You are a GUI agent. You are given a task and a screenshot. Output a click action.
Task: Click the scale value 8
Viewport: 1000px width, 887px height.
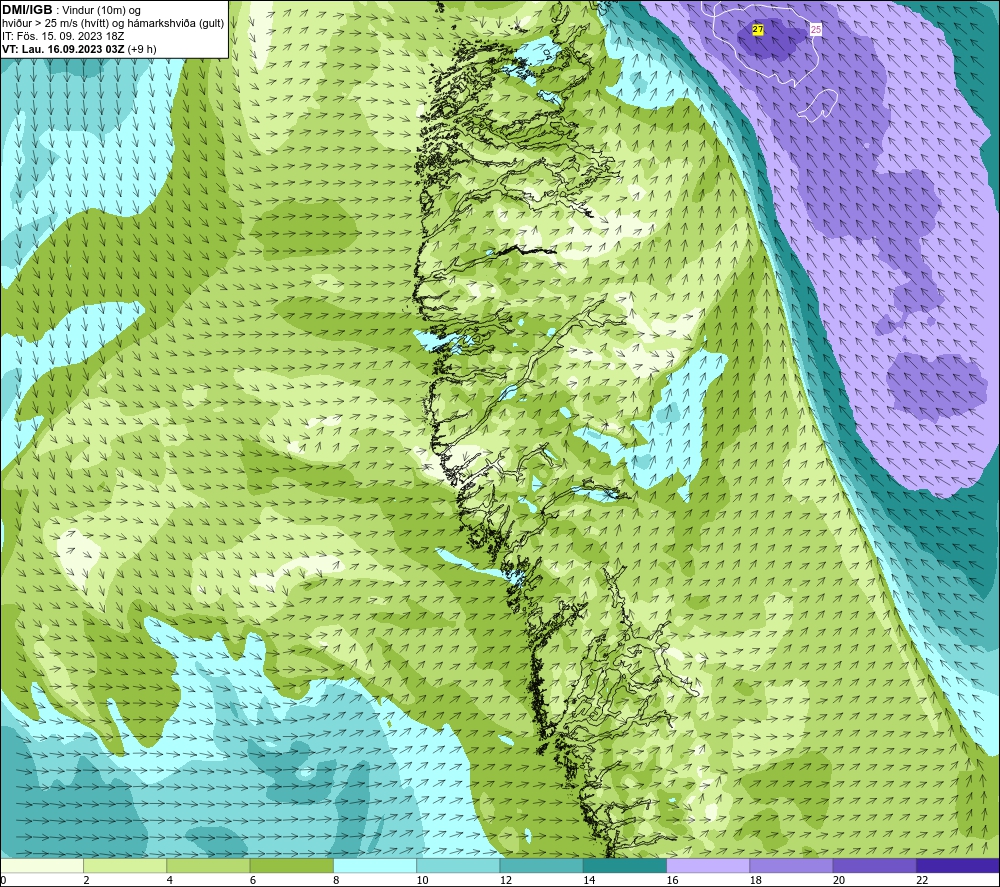(336, 880)
